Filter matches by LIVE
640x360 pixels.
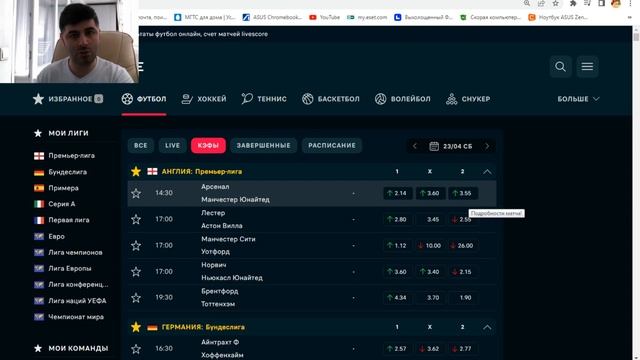pyautogui.click(x=172, y=145)
